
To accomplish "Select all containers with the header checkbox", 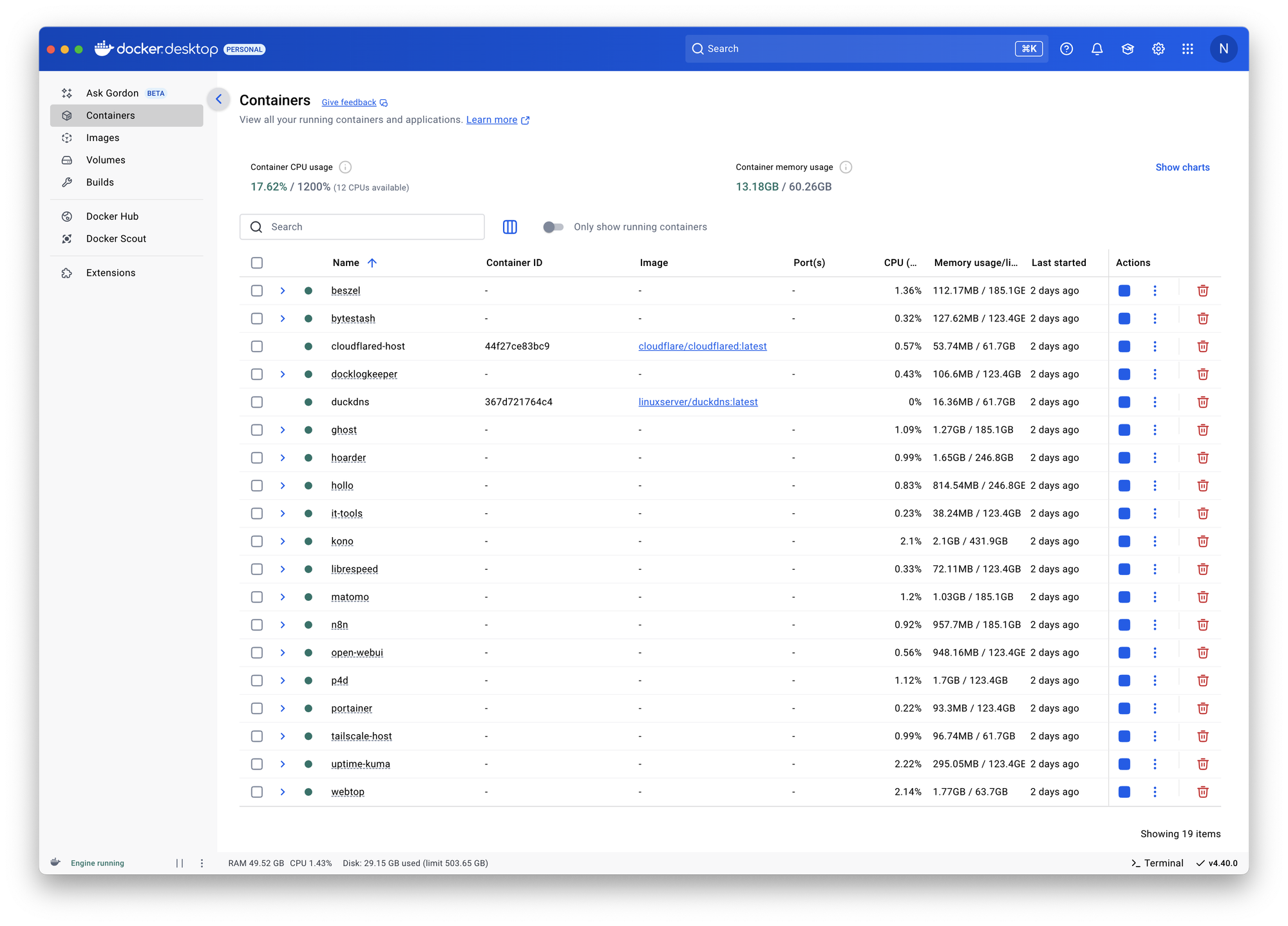I will tap(257, 263).
